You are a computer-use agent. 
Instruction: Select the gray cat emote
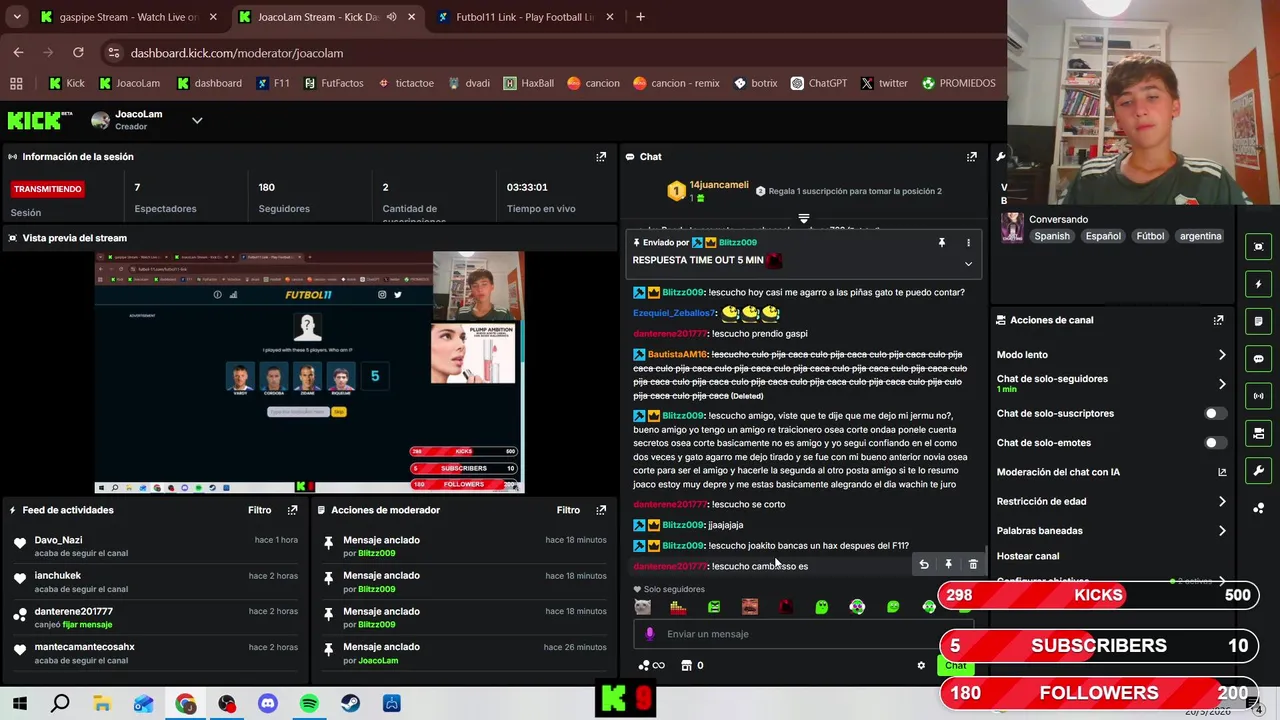[643, 607]
